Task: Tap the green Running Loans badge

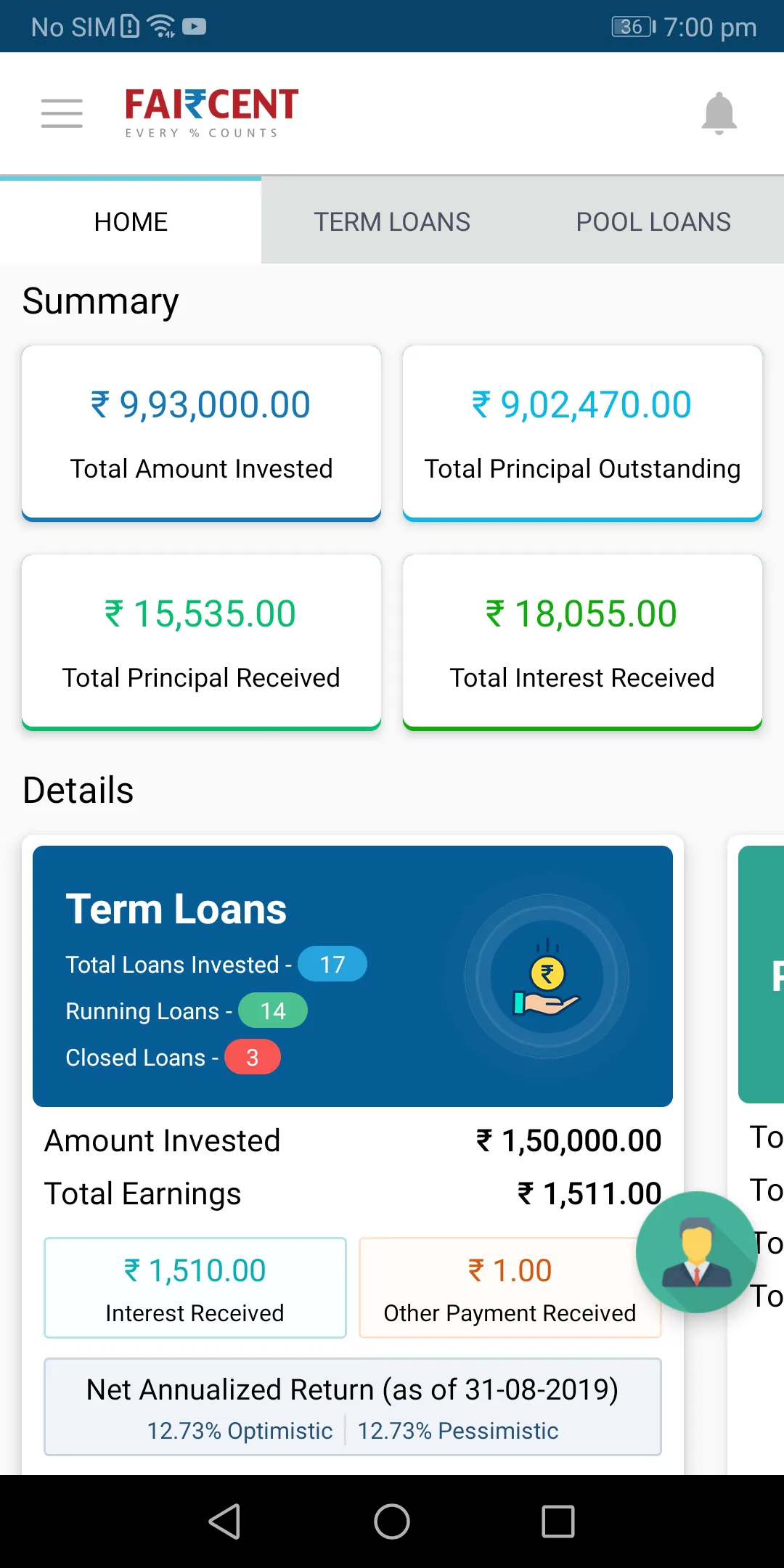Action: (x=273, y=1010)
